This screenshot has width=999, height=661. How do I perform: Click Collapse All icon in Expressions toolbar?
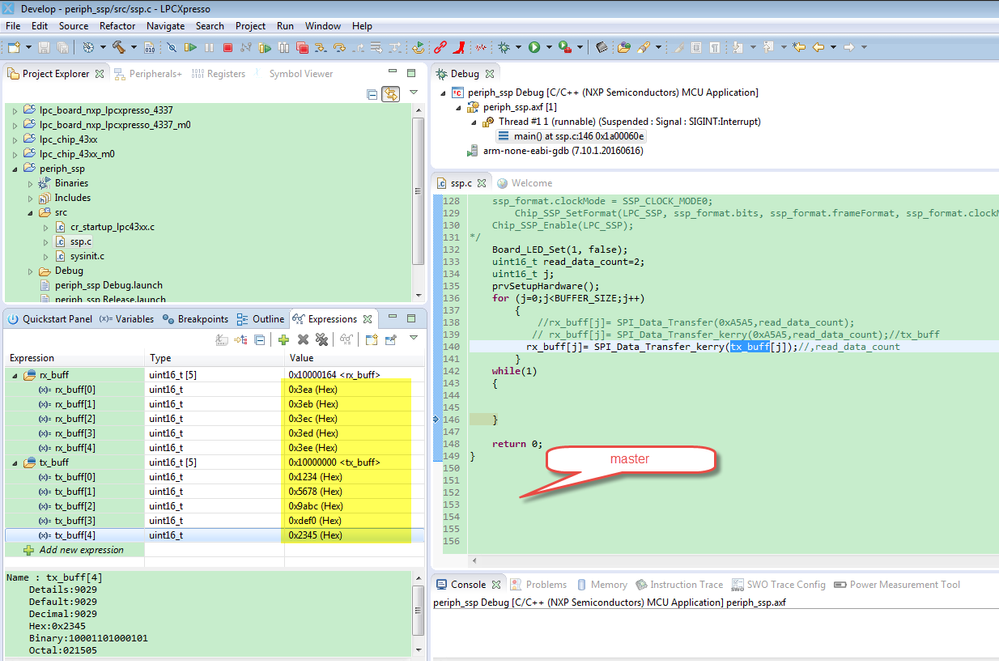[259, 340]
